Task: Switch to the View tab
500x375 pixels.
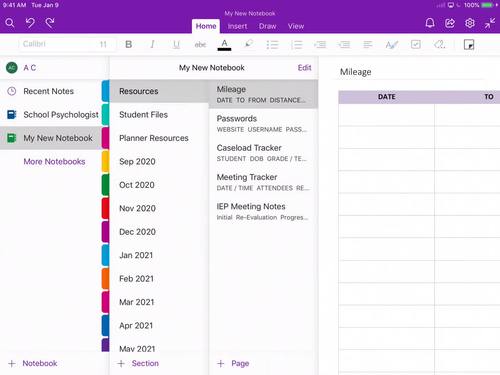Action: pos(296,26)
